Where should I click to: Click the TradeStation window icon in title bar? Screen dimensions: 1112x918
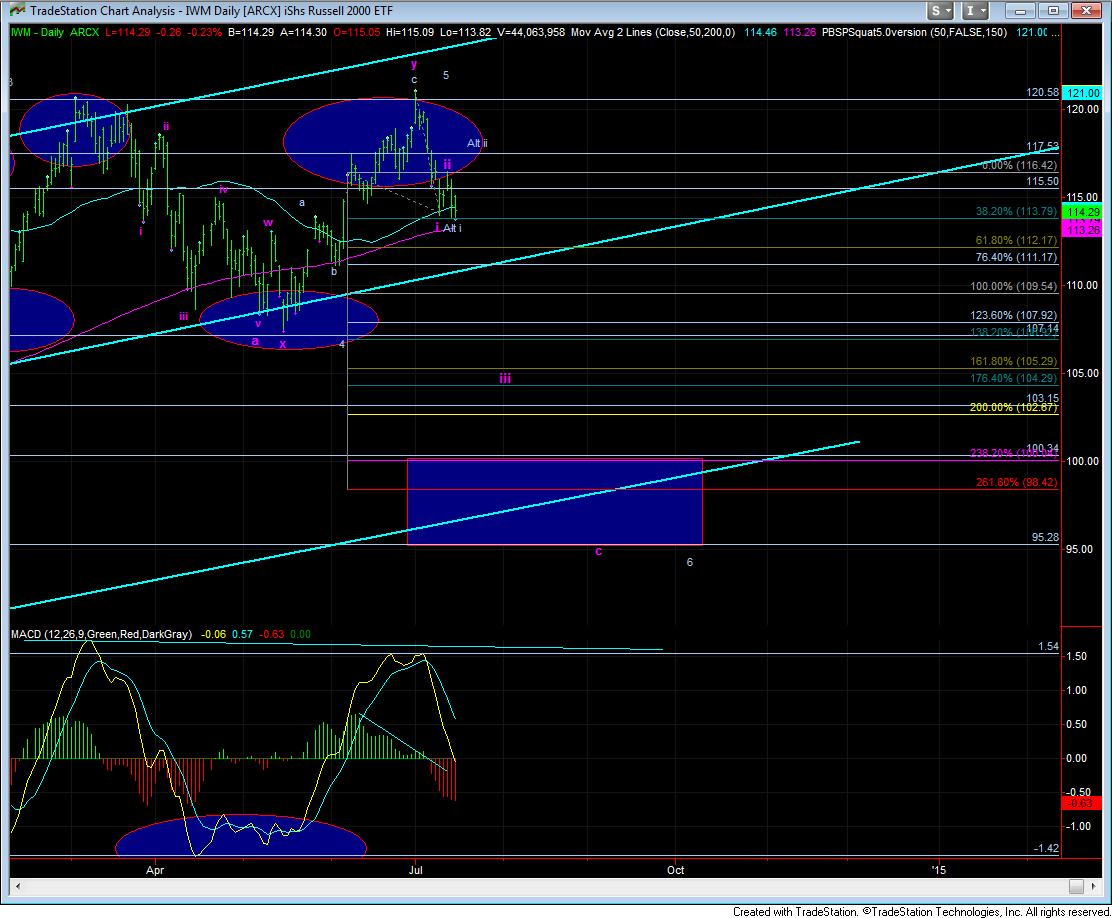point(16,10)
